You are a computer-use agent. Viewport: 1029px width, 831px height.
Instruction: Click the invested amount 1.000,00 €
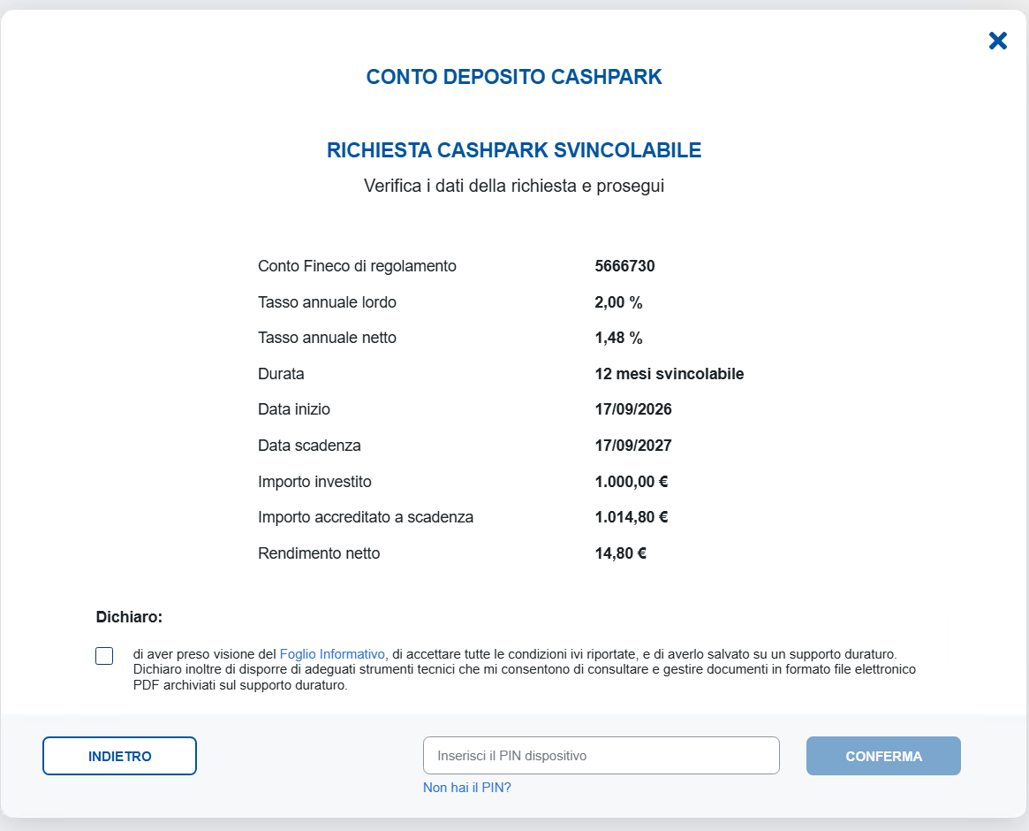pos(631,481)
